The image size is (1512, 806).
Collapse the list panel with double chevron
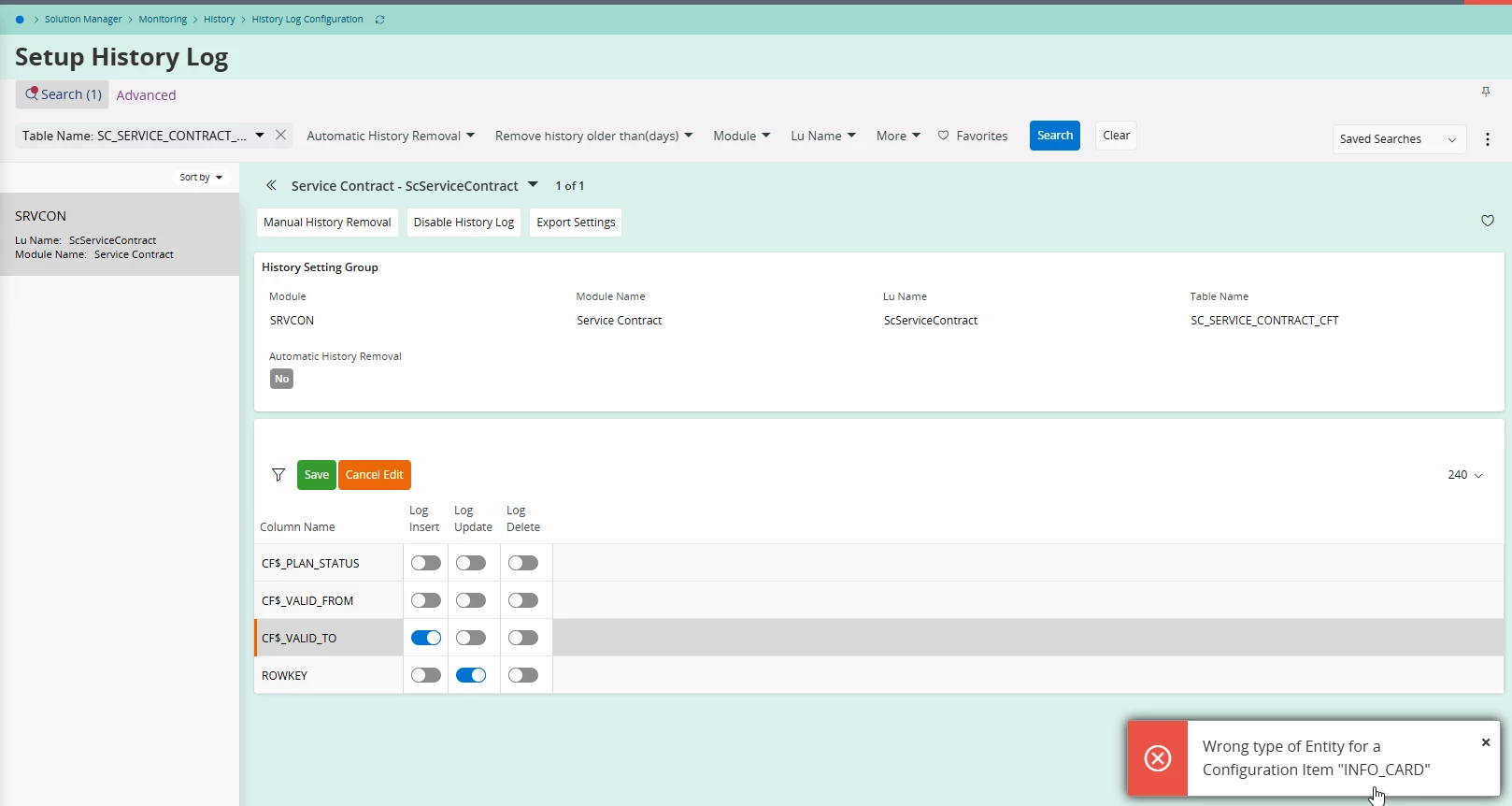(271, 185)
